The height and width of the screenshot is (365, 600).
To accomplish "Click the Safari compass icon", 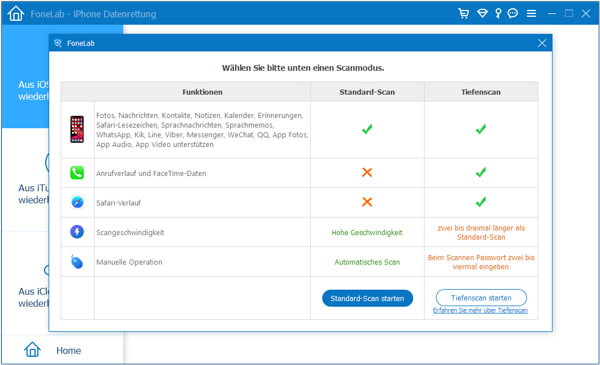I will (77, 202).
